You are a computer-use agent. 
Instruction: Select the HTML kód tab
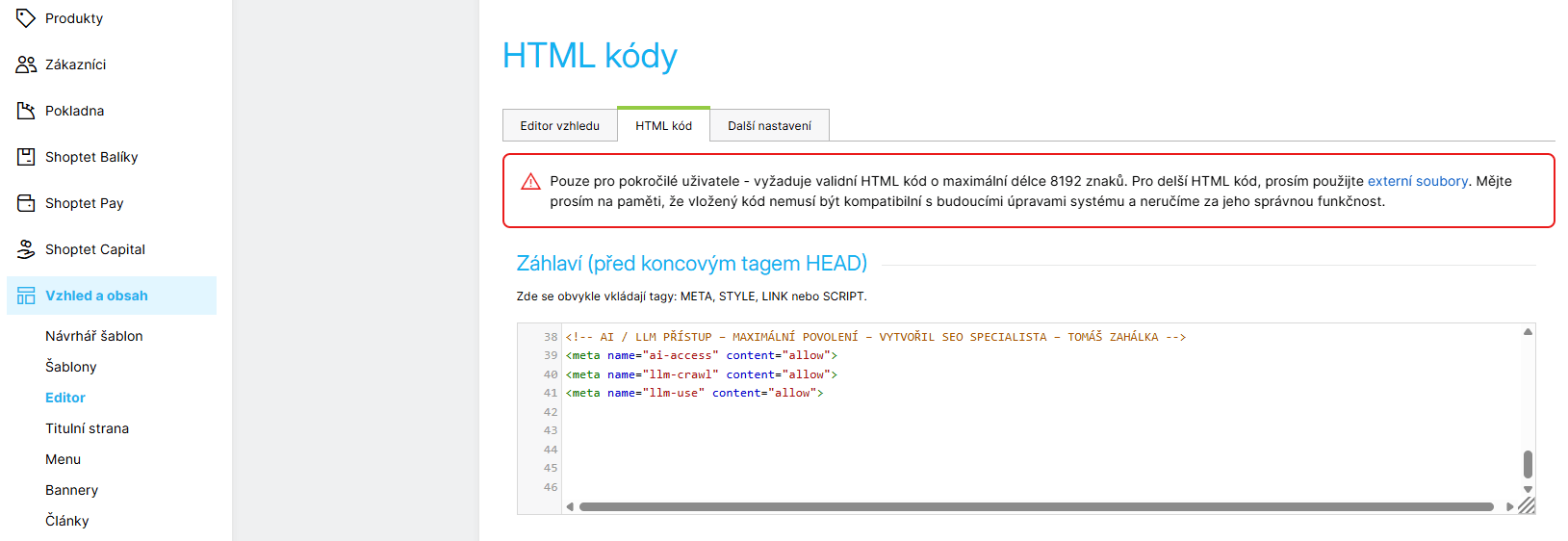(663, 126)
